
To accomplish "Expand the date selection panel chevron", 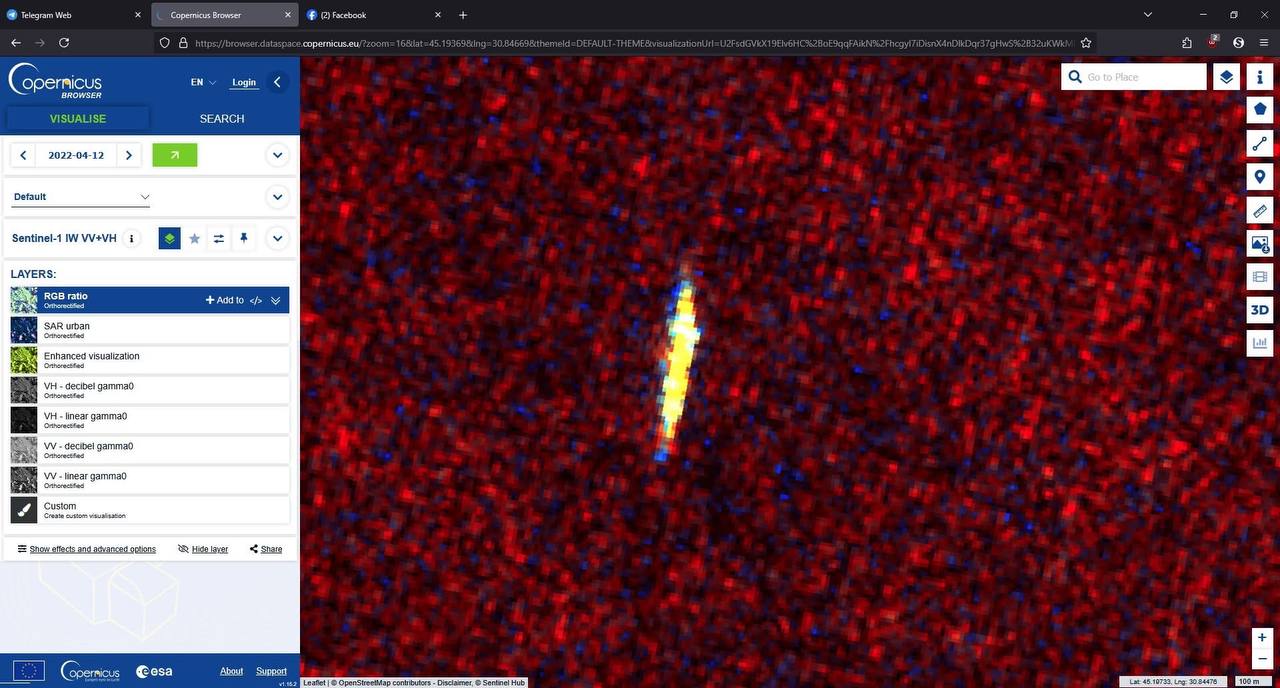I will (277, 155).
